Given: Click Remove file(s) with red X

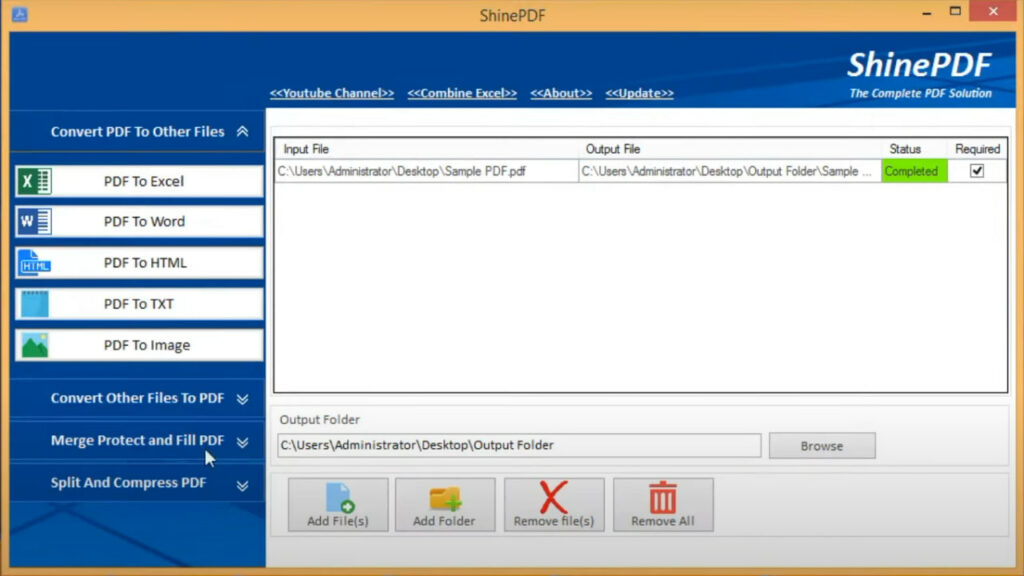Looking at the screenshot, I should [554, 504].
